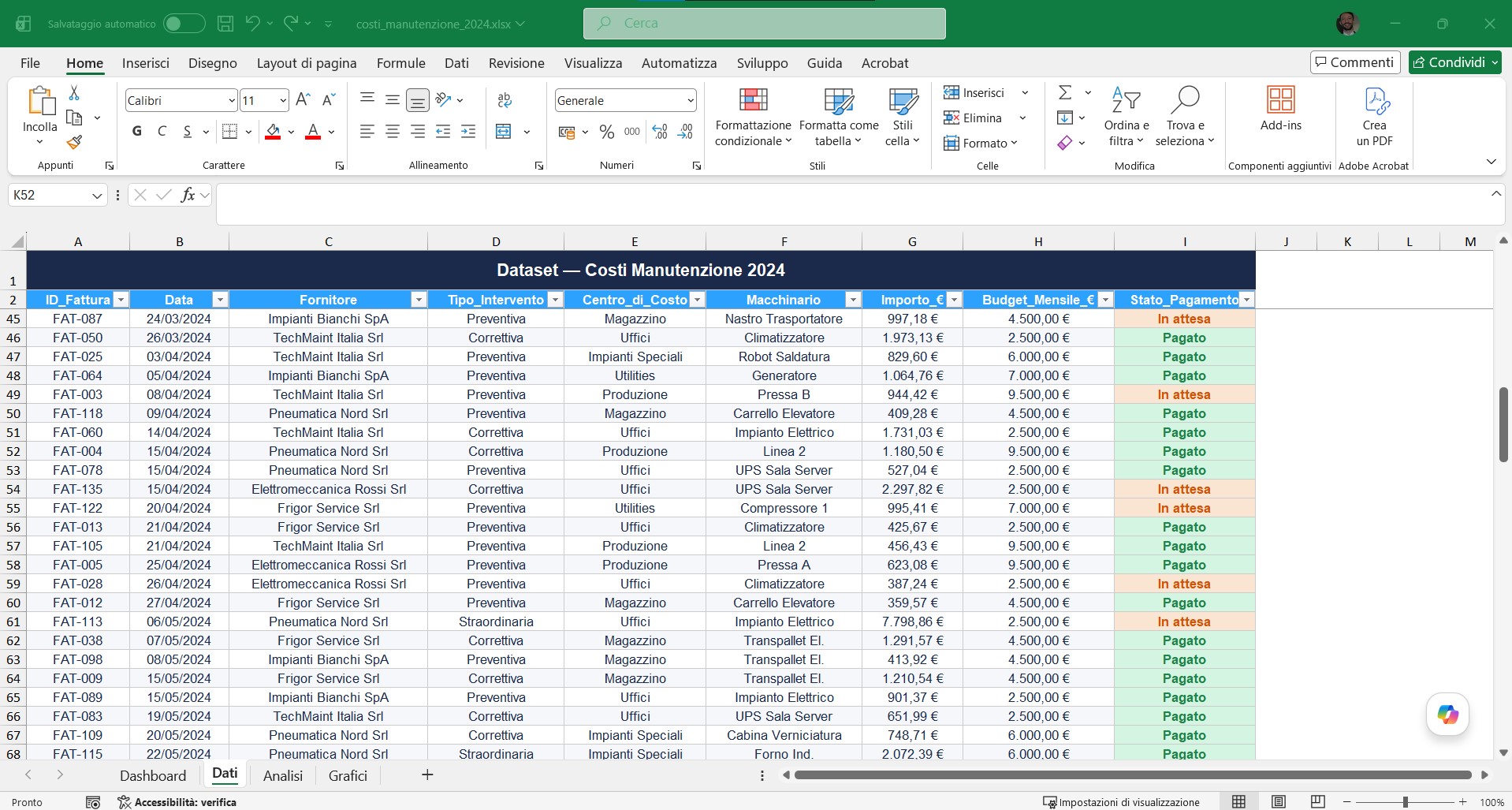The width and height of the screenshot is (1512, 810).
Task: Open Formattazione condizionale icon
Action: click(x=753, y=100)
